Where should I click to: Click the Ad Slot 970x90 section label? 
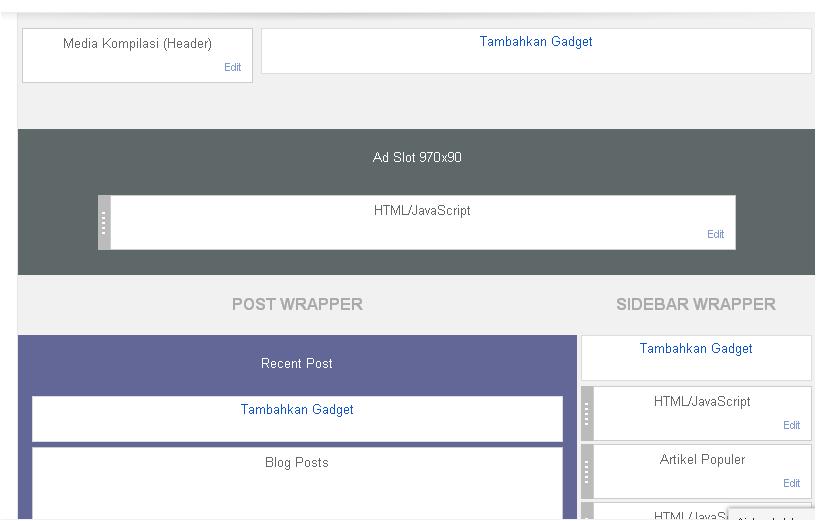(417, 158)
